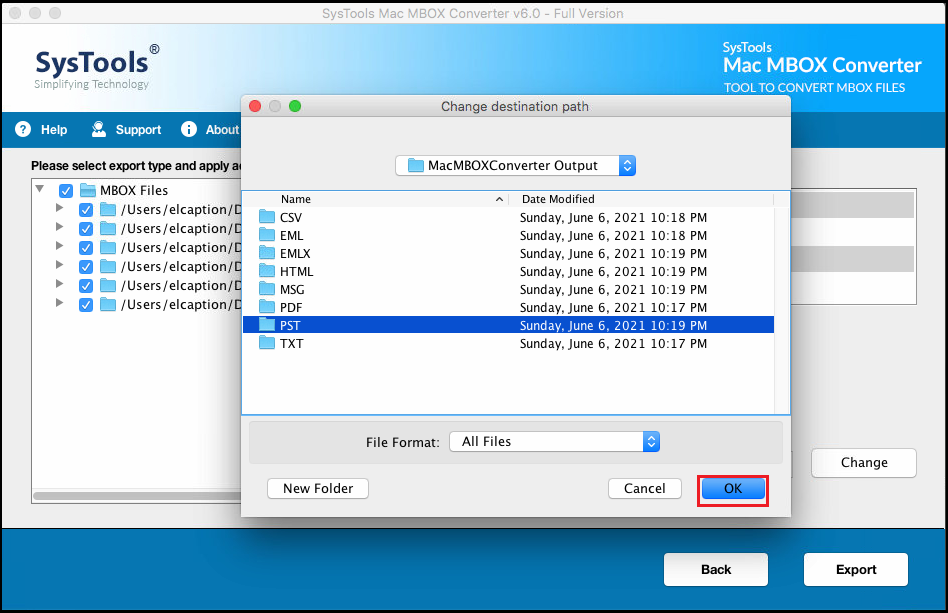Open the MacMBOXConverter Output path dropdown
The image size is (948, 613).
tap(515, 166)
